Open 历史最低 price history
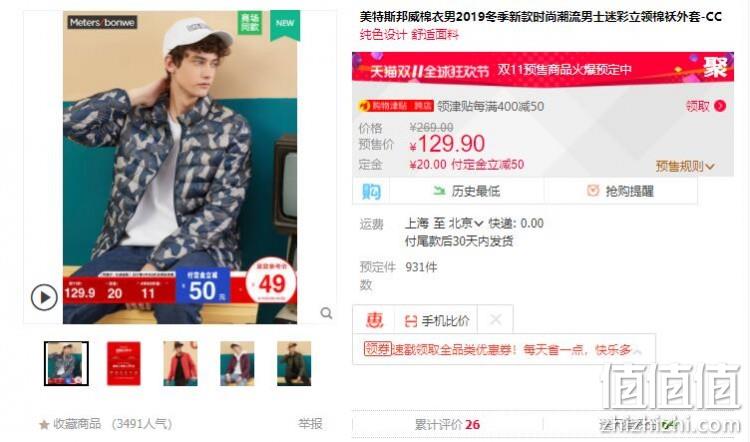 466,191
